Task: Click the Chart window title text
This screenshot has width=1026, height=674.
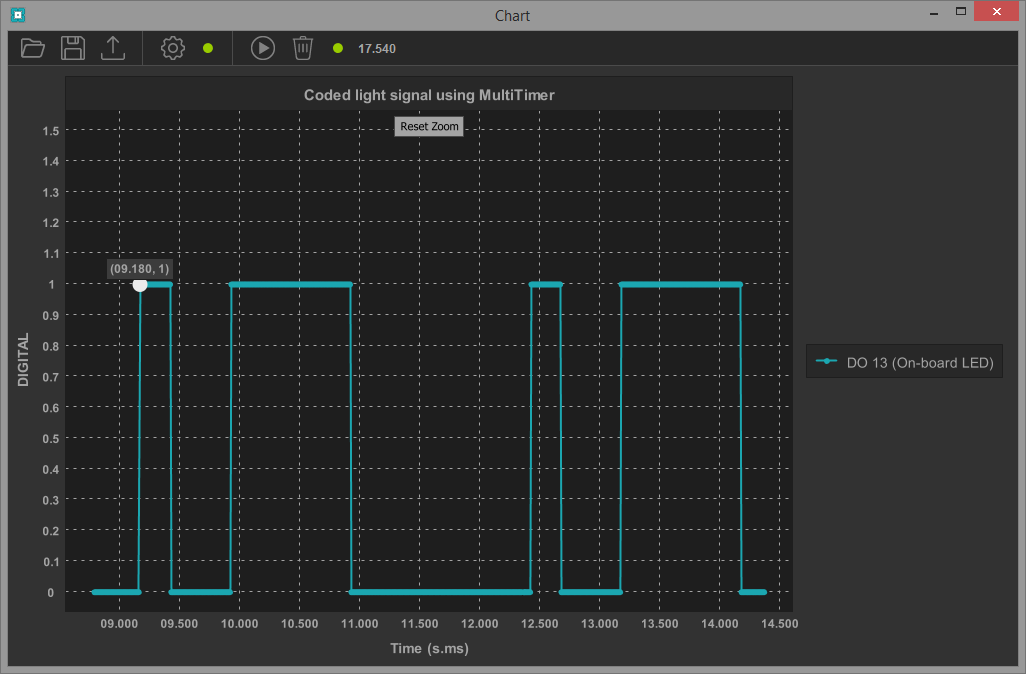Action: point(512,16)
